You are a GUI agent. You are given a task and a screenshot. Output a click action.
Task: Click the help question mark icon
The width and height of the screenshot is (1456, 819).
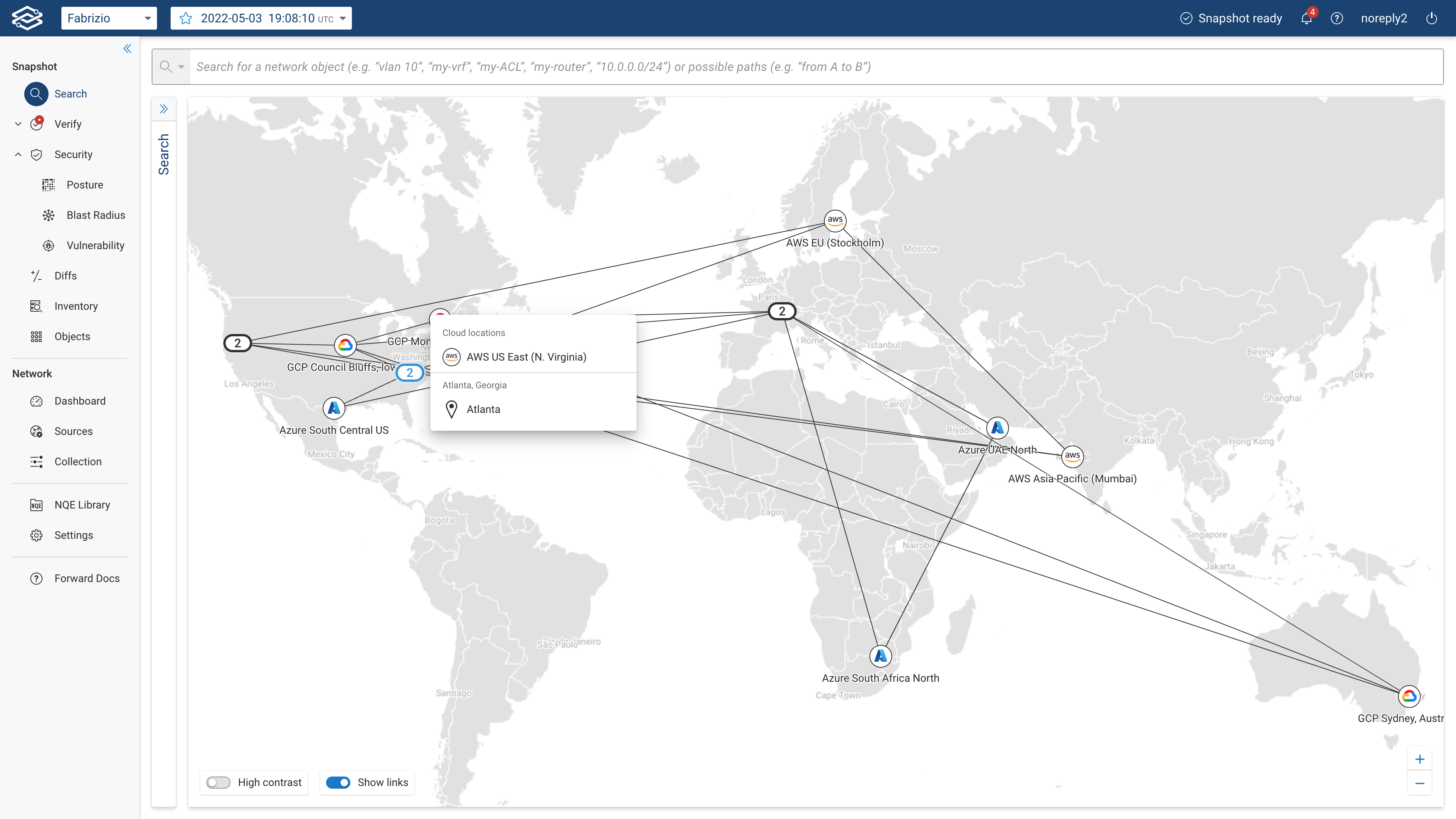click(1337, 19)
